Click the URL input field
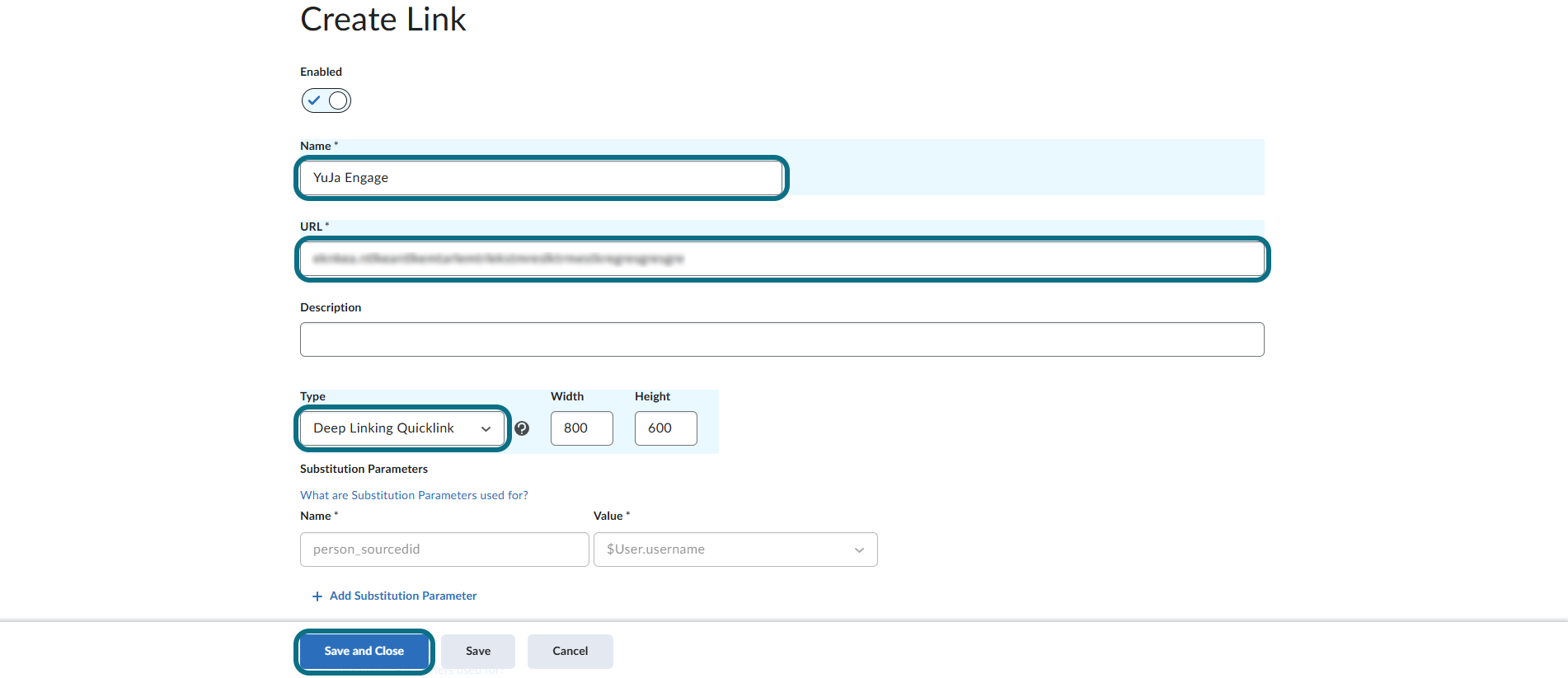Viewport: 1568px width, 678px height. [x=782, y=259]
